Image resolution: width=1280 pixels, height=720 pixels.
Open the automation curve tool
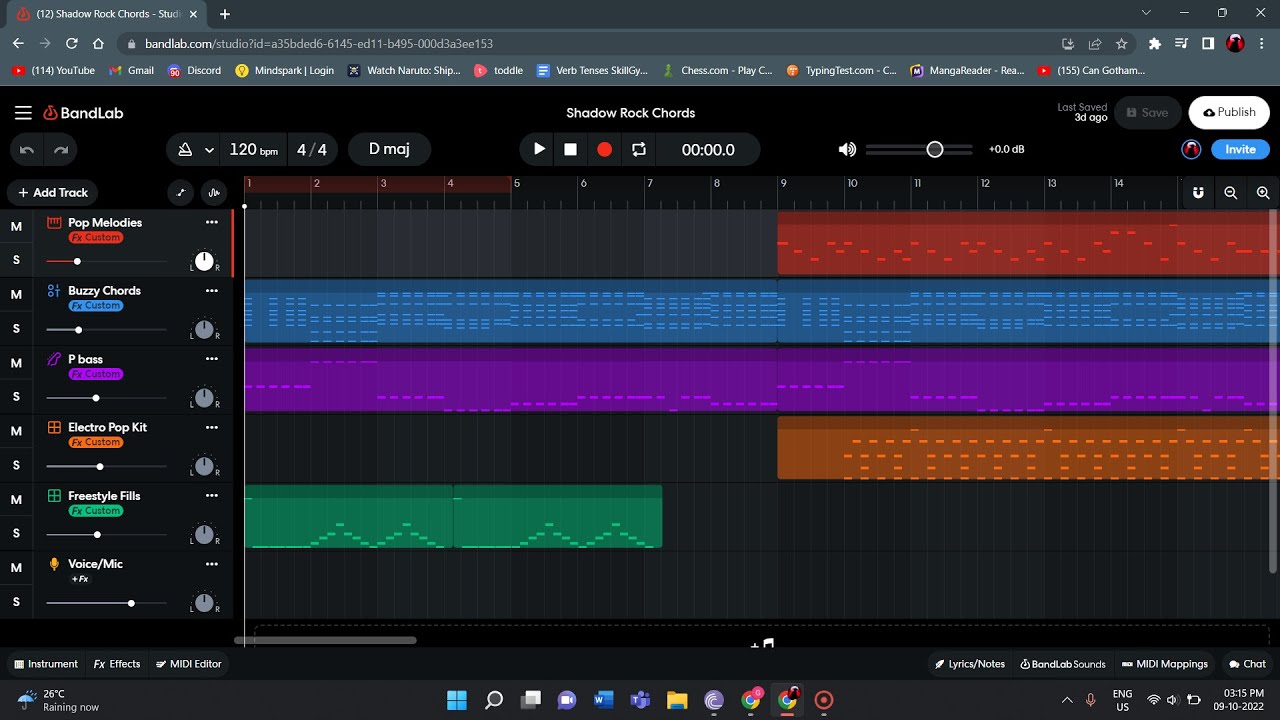tap(181, 193)
